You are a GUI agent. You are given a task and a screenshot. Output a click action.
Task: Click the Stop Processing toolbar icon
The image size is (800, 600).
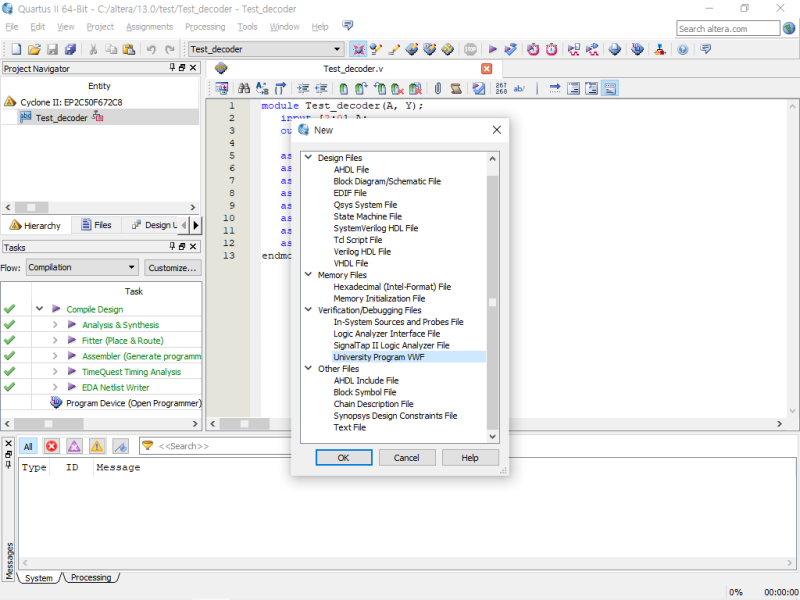pos(470,49)
